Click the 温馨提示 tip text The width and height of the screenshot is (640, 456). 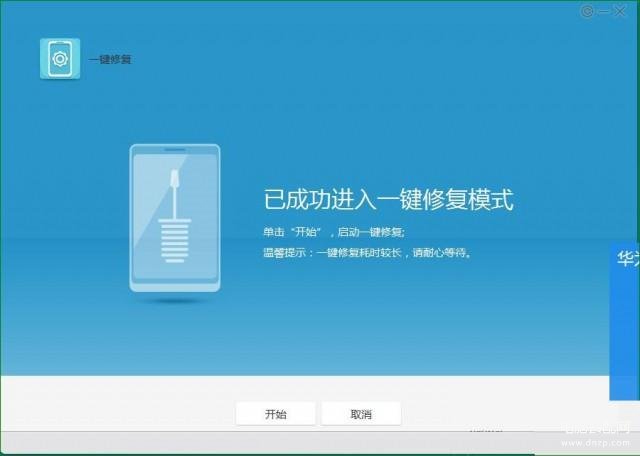[x=367, y=253]
